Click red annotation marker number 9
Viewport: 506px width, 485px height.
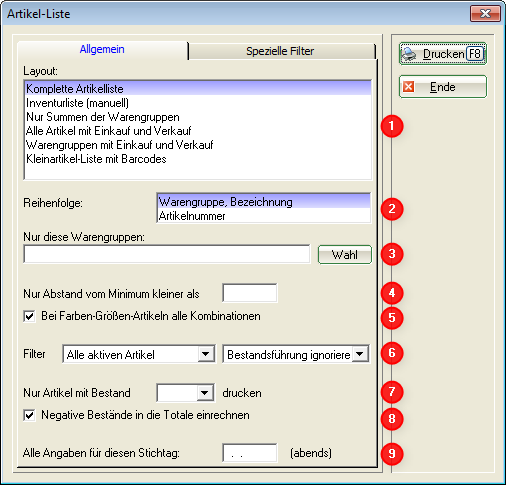point(392,453)
